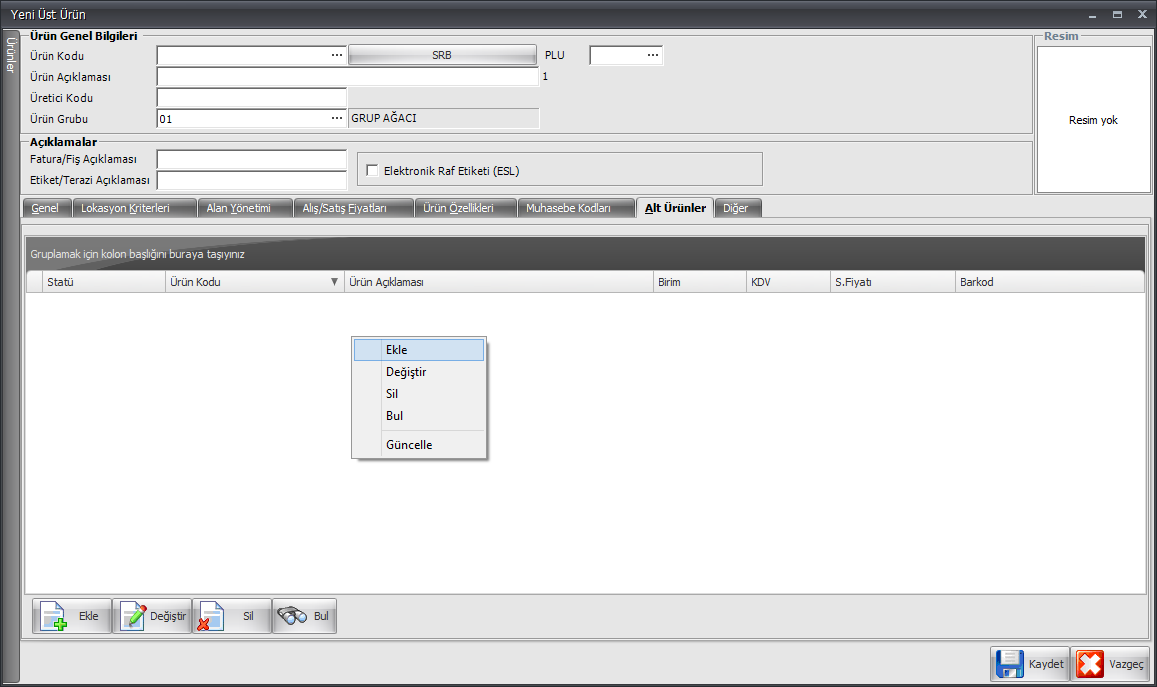Click the Sil delete button with red X
The width and height of the screenshot is (1157, 687).
(231, 616)
